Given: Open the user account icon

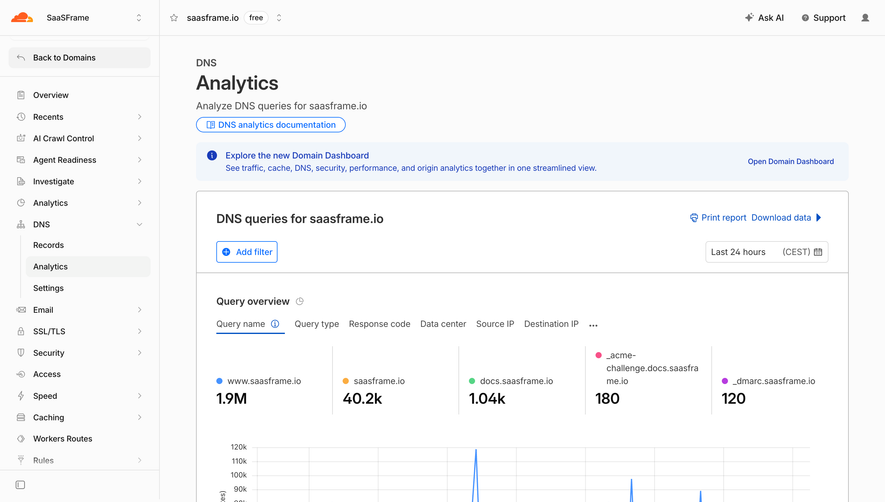Looking at the screenshot, I should (865, 18).
